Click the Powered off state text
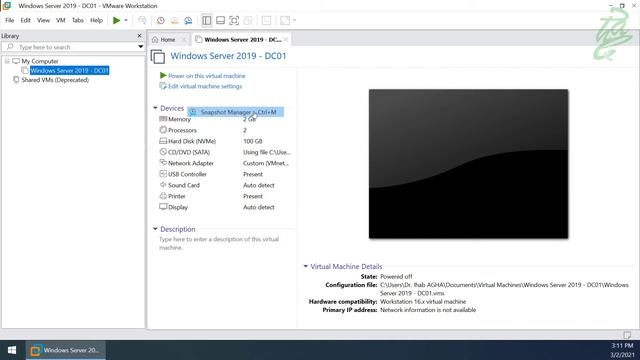The image size is (640, 360). pyautogui.click(x=396, y=277)
